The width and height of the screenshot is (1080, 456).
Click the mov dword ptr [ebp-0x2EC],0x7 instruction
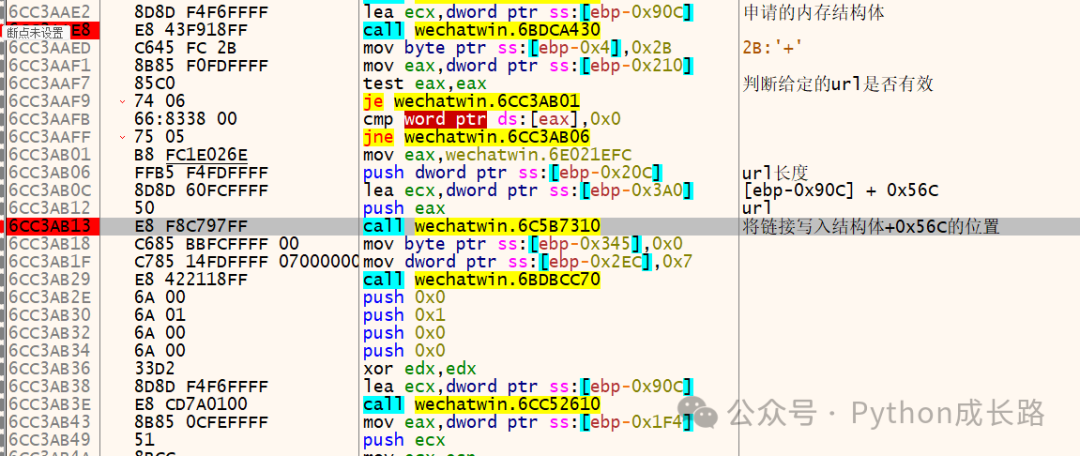tap(528, 262)
